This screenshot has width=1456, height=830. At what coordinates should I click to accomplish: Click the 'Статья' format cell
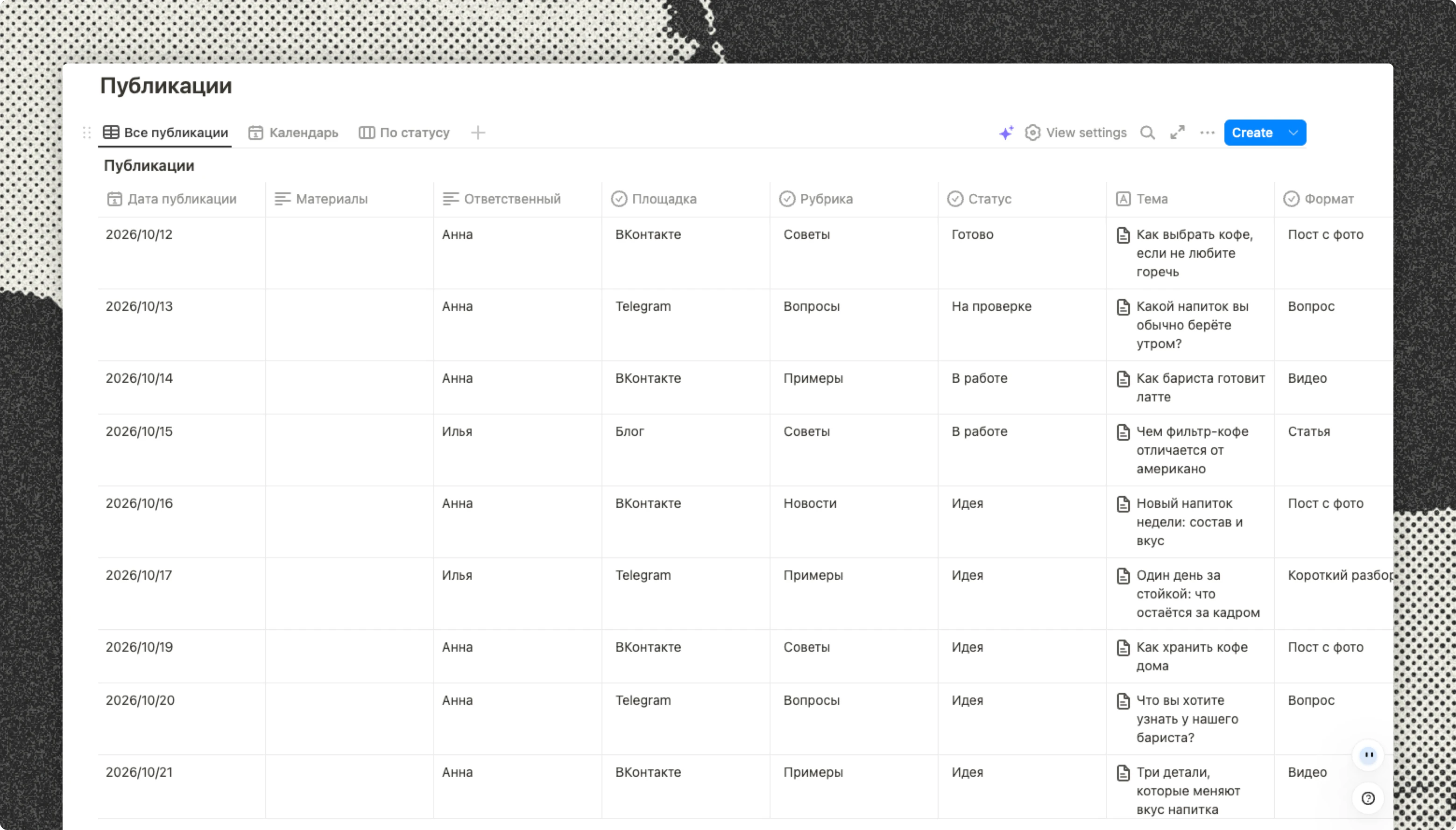(x=1334, y=450)
